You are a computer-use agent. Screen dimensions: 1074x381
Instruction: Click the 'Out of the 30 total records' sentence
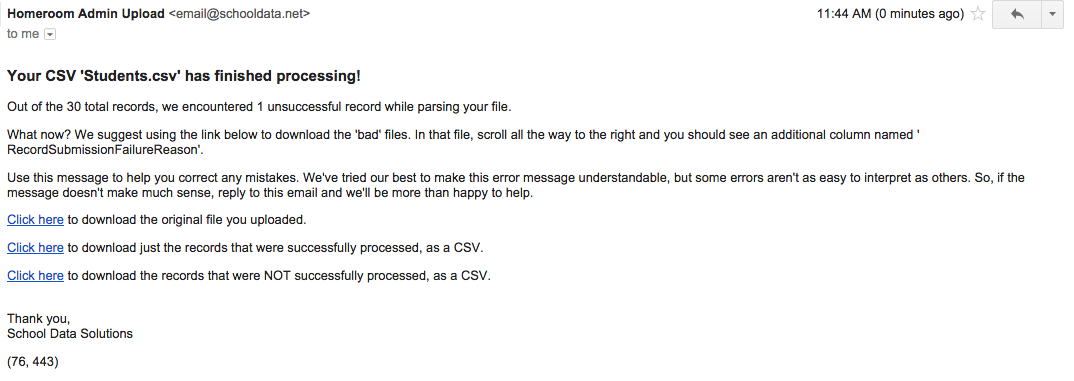point(260,107)
